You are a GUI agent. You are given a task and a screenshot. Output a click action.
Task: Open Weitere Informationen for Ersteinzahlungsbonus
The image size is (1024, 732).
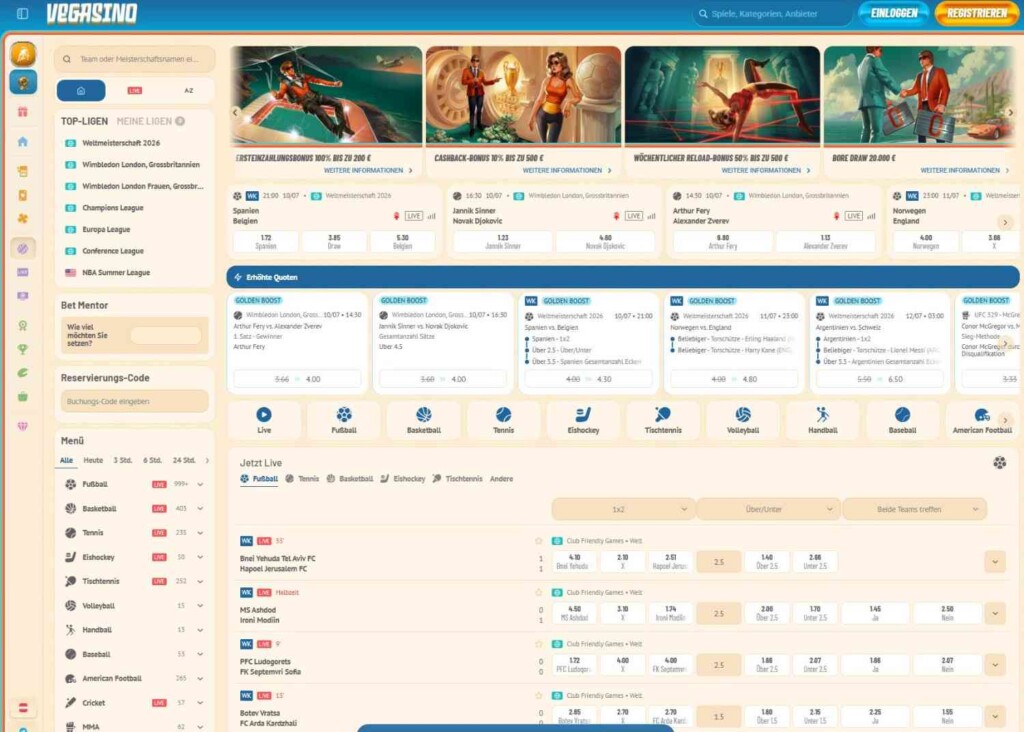point(368,170)
